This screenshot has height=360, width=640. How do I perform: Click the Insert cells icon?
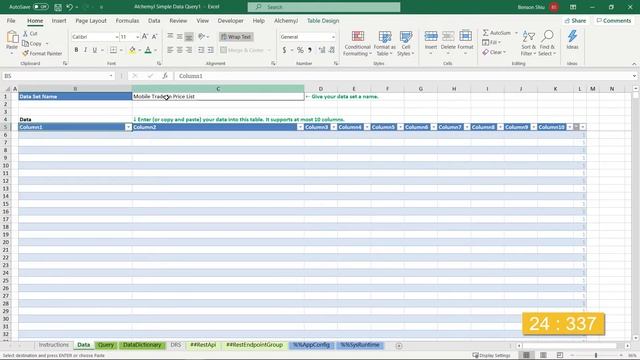tap(431, 37)
